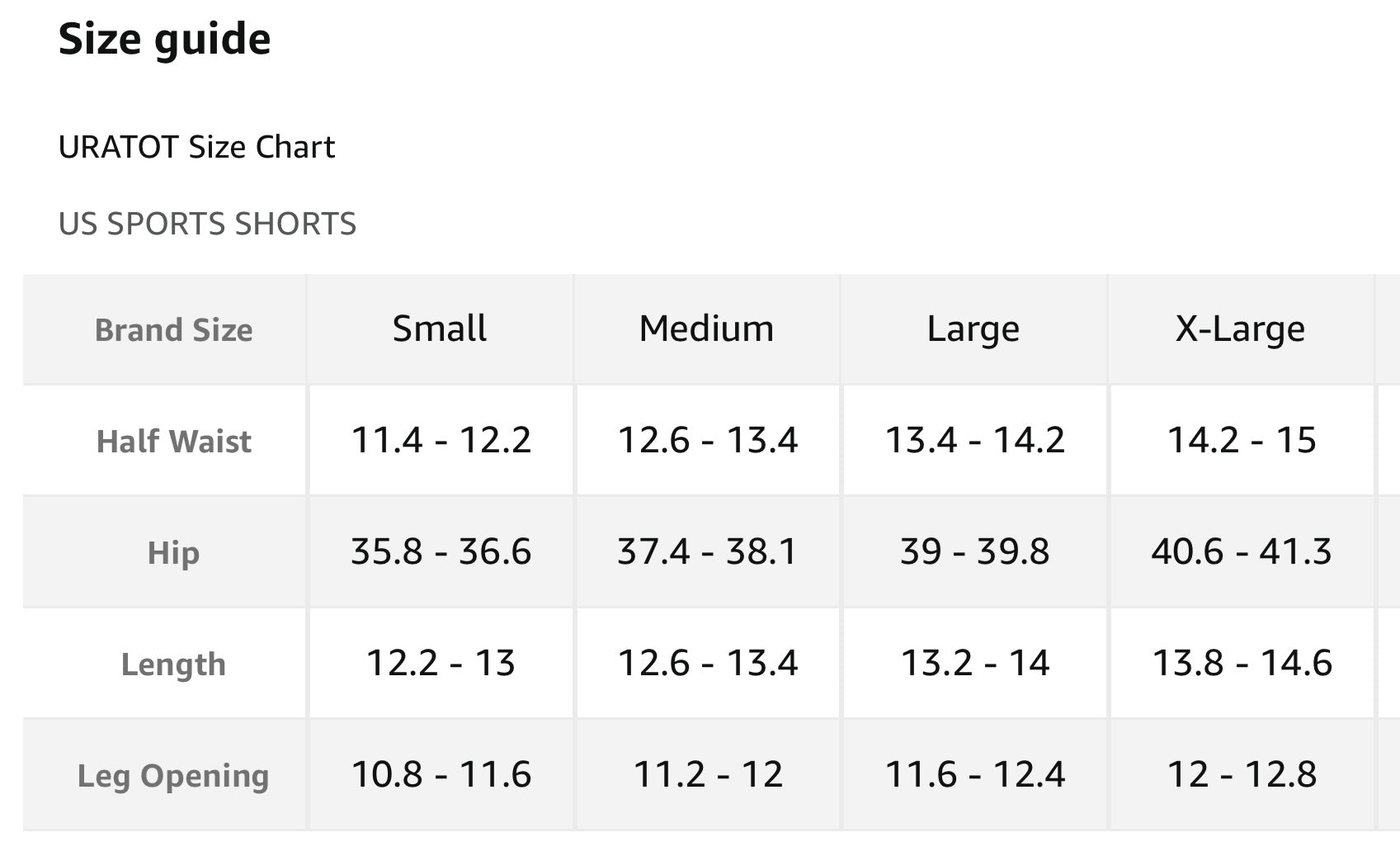Select the Small column header

tap(440, 329)
